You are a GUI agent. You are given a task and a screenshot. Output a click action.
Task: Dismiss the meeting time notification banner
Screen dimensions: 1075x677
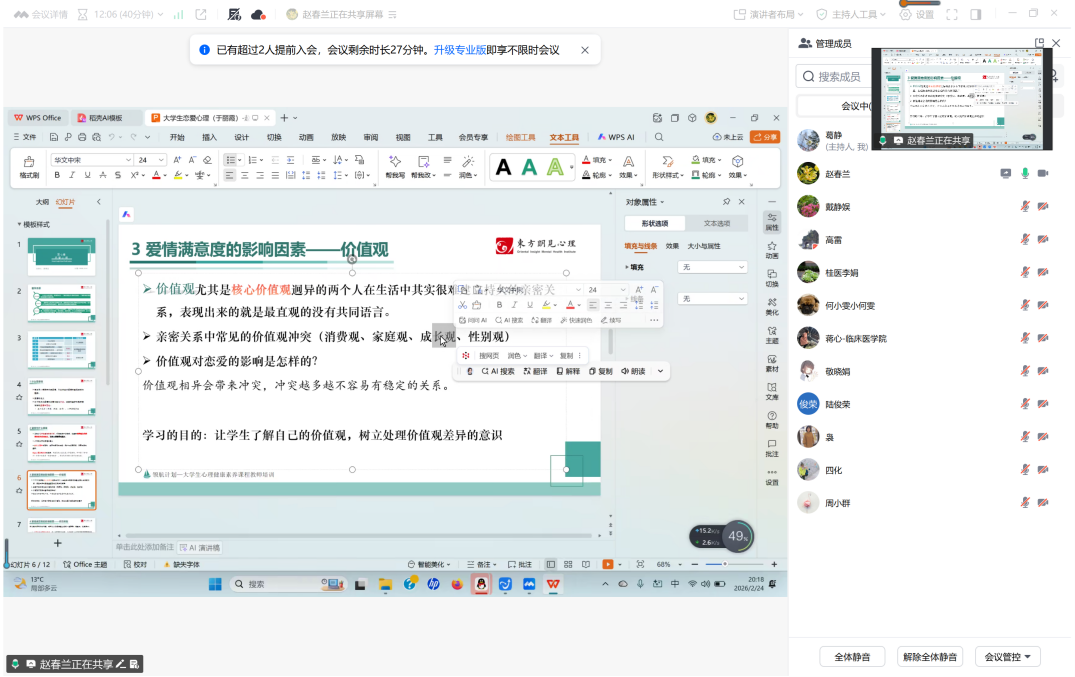coord(585,50)
